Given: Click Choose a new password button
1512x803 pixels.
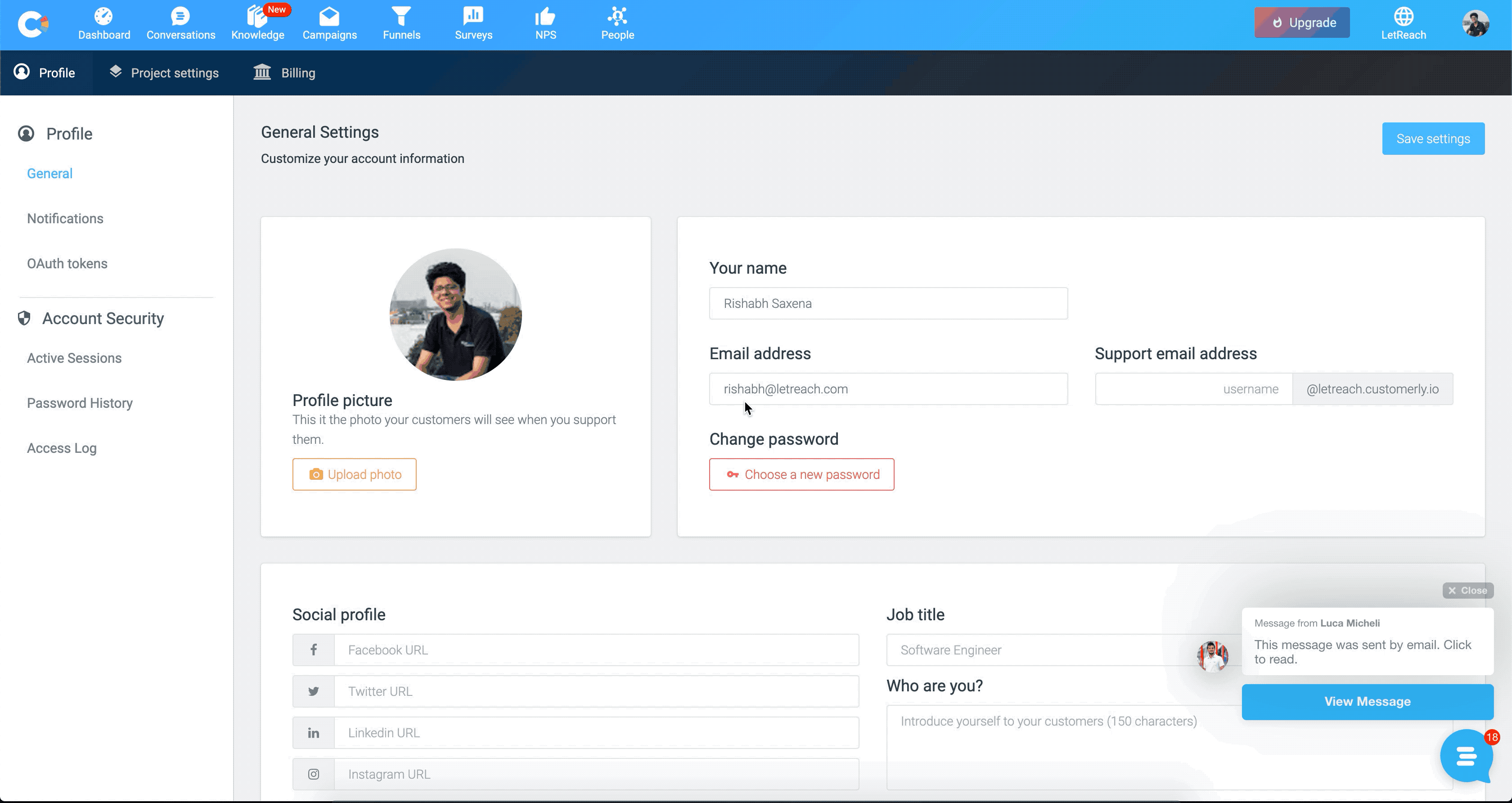Looking at the screenshot, I should point(801,474).
